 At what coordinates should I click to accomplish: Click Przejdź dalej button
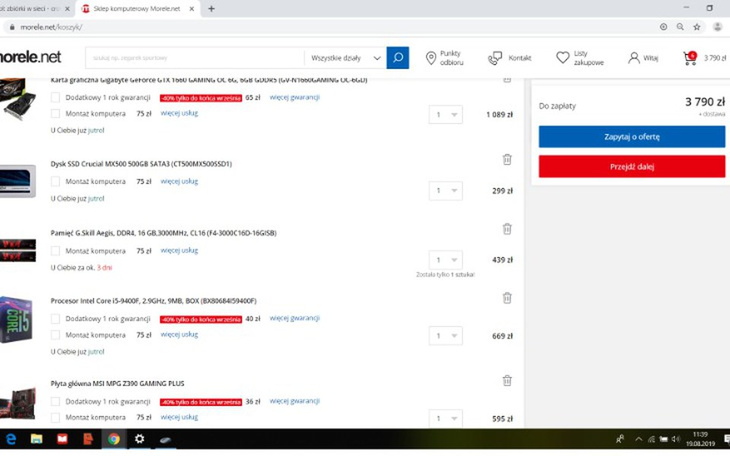tap(632, 166)
